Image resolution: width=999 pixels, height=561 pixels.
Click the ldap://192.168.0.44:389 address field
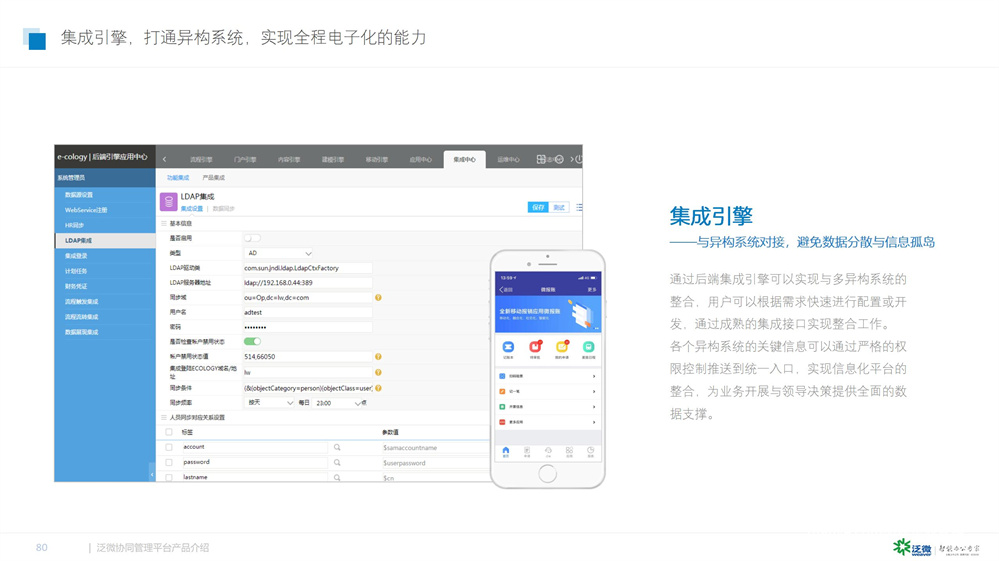pyautogui.click(x=308, y=283)
